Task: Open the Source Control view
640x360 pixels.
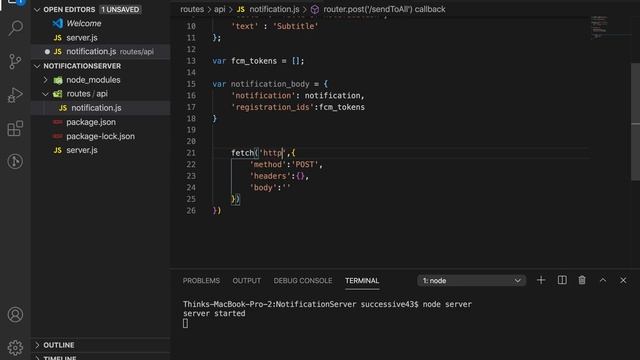Action: 16,62
